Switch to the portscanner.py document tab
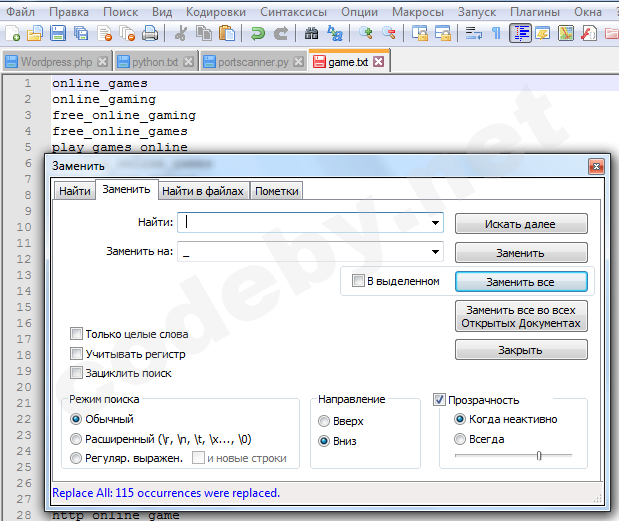This screenshot has width=619, height=521. [x=250, y=62]
